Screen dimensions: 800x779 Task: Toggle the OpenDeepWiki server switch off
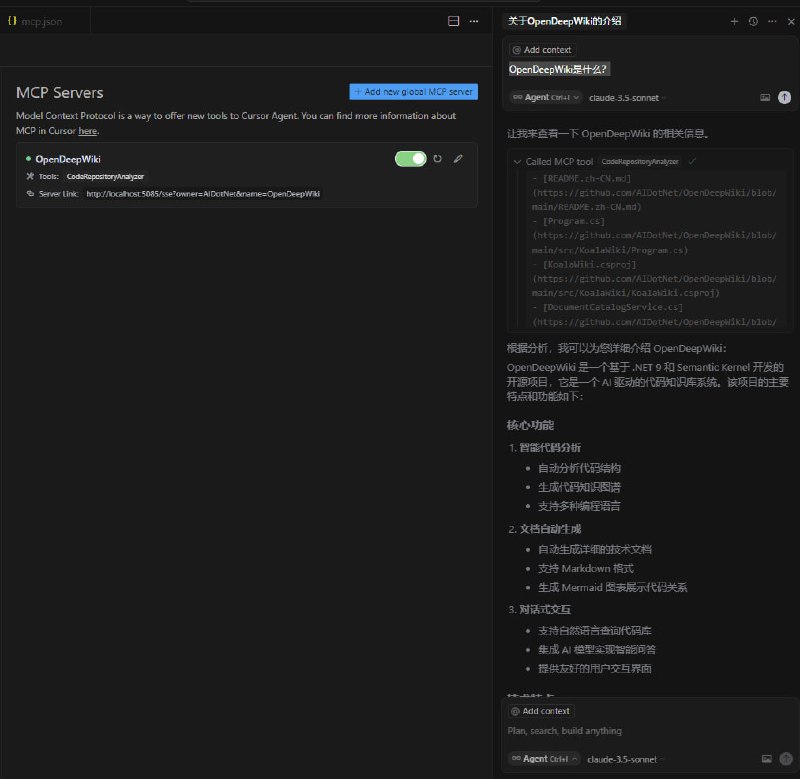[x=410, y=158]
